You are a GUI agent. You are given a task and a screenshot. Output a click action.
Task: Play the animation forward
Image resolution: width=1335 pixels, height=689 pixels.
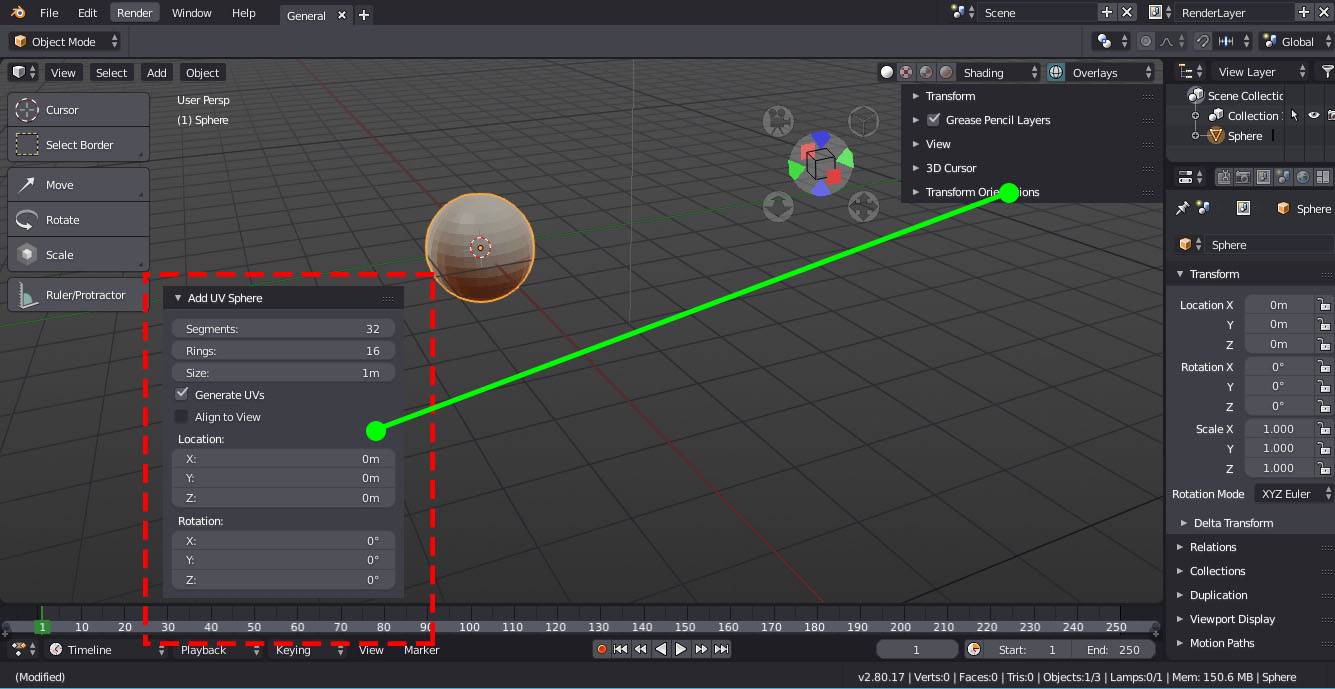pyautogui.click(x=681, y=649)
